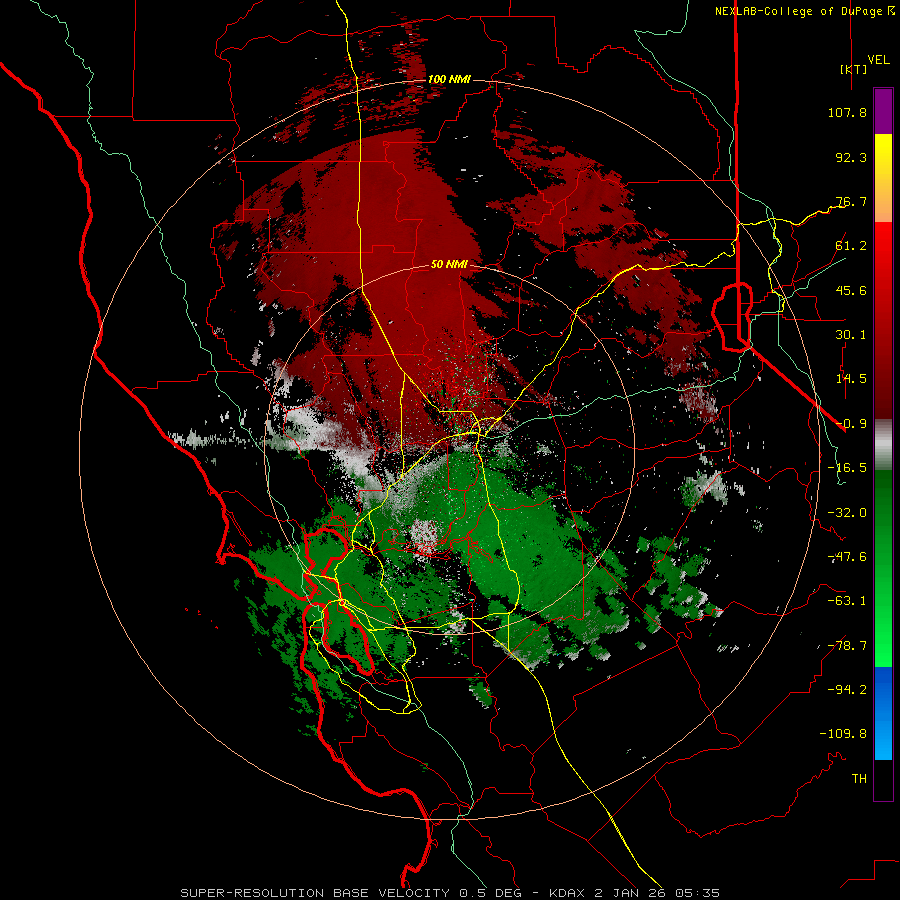Select the -32.0 velocity scale label

847,513
